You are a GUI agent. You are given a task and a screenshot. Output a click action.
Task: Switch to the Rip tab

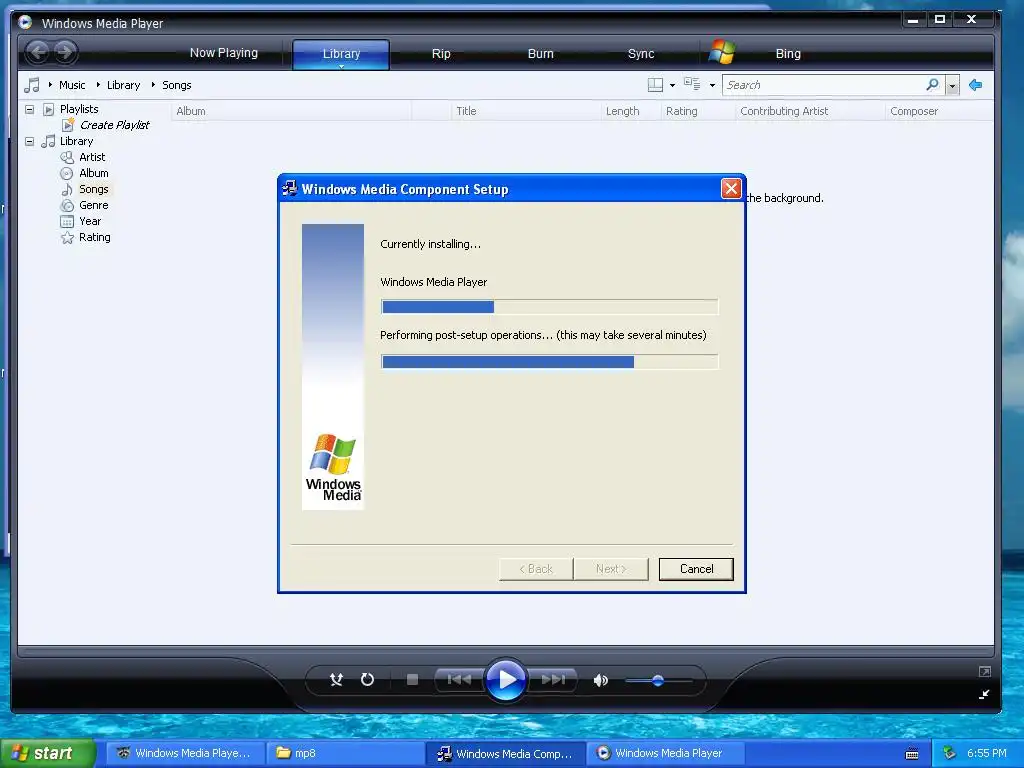(x=441, y=54)
